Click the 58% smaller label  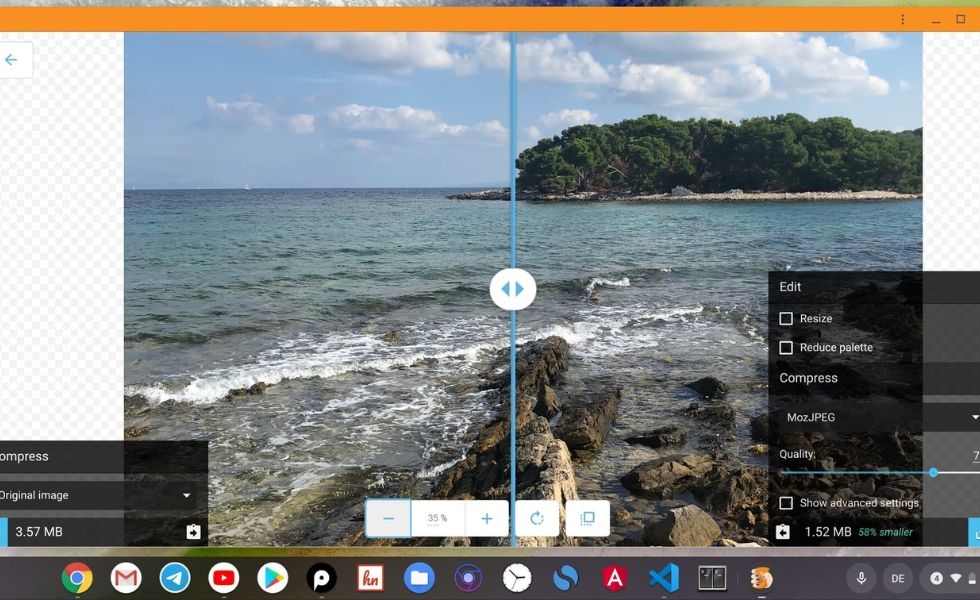click(885, 532)
